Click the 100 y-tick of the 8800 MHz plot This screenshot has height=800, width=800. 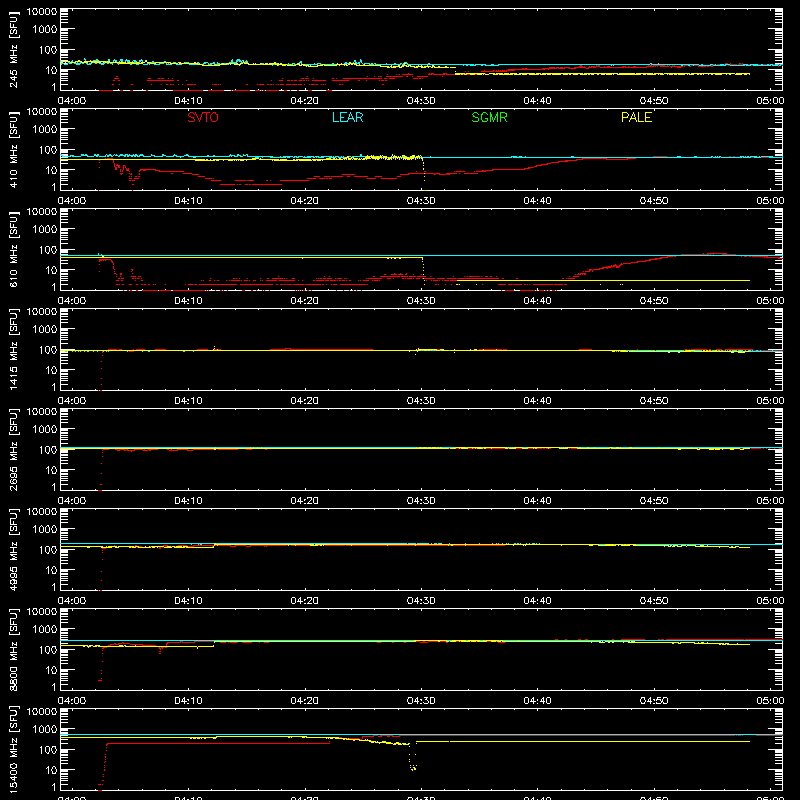pos(48,650)
